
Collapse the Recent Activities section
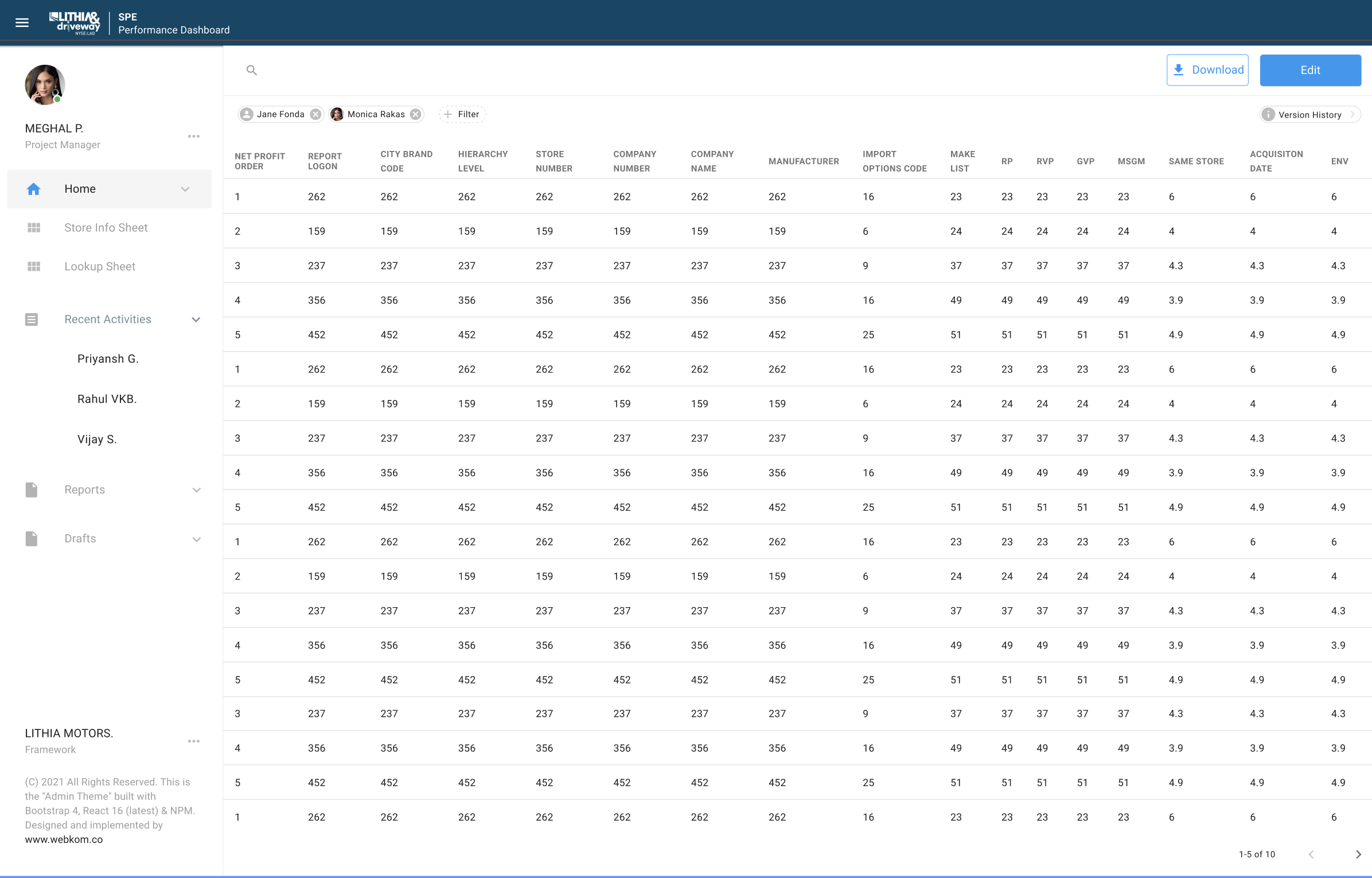pyautogui.click(x=196, y=320)
